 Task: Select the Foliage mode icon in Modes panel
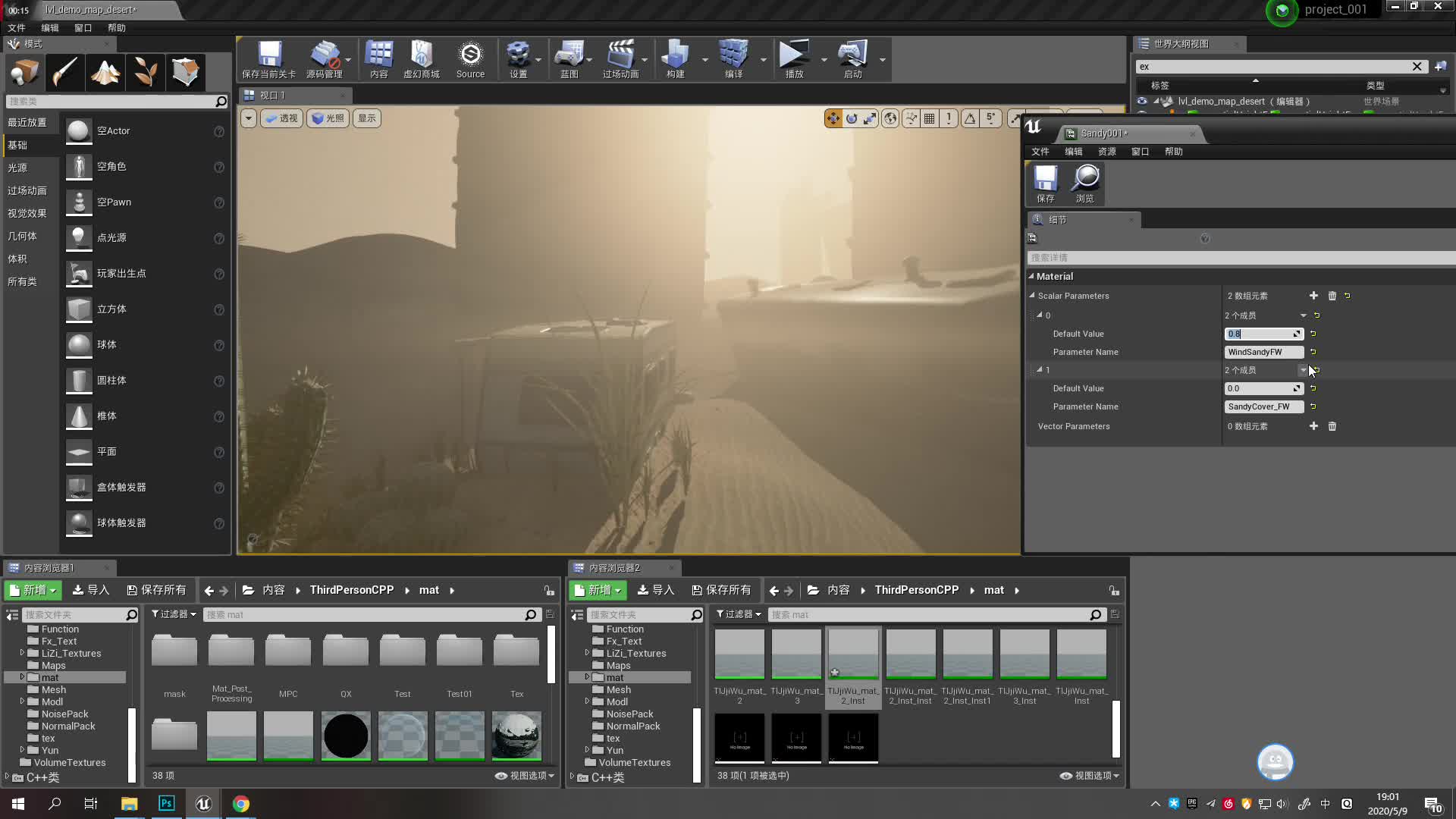tap(145, 72)
